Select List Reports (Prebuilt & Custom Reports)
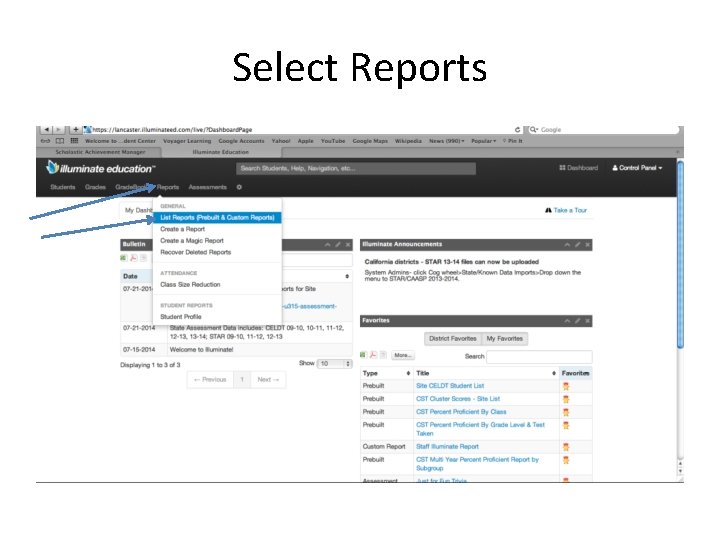This screenshot has height=540, width=720. [217, 218]
